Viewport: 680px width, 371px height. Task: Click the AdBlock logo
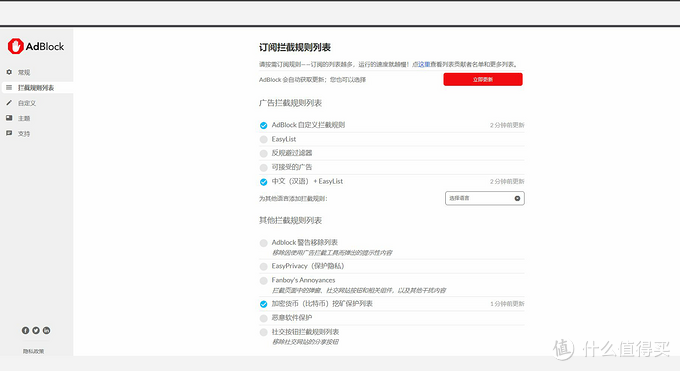click(x=36, y=46)
